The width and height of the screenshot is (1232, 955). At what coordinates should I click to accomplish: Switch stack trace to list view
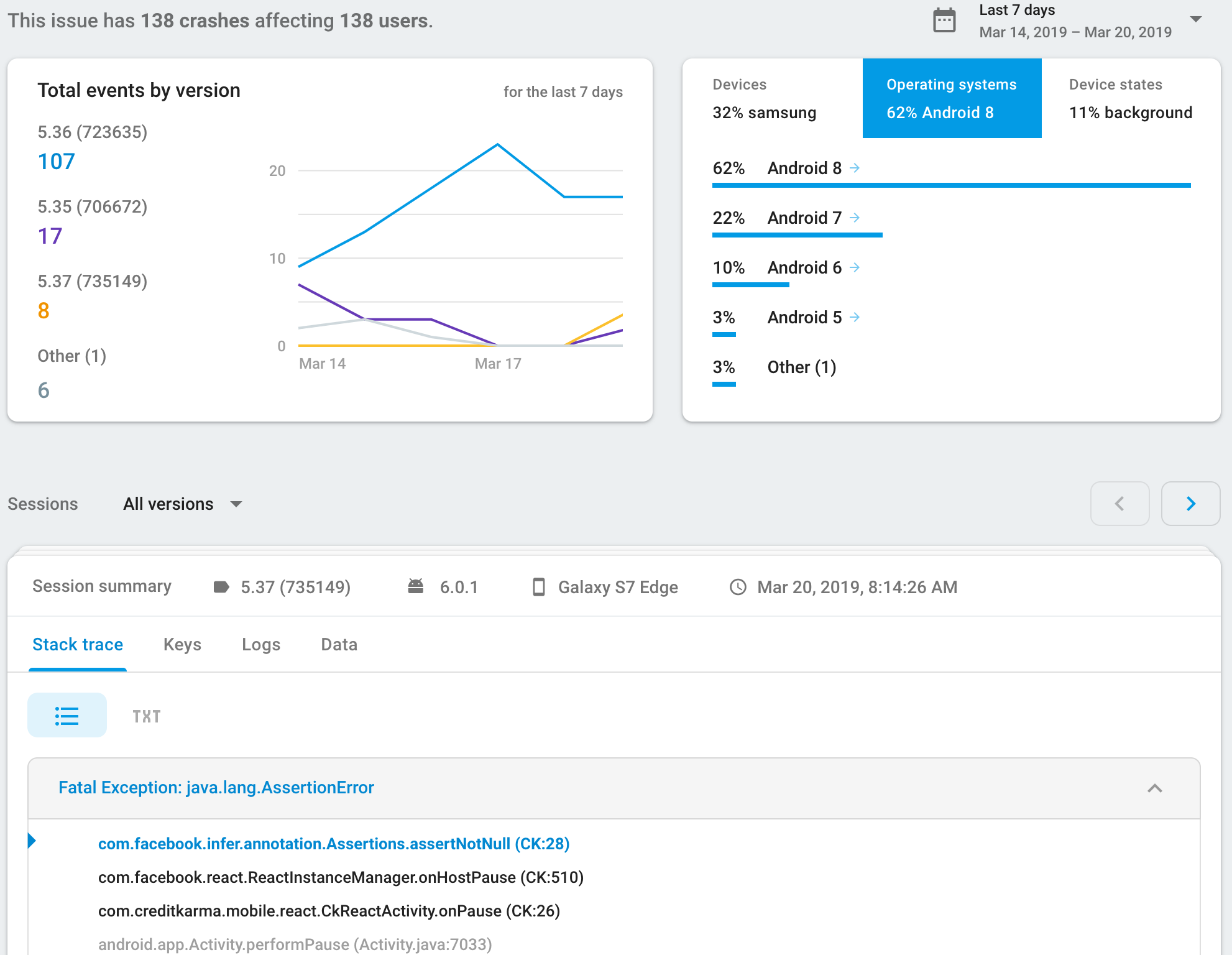point(67,716)
